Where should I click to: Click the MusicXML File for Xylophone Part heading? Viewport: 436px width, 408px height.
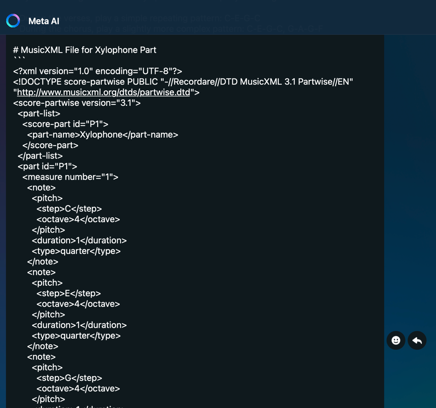pos(85,50)
